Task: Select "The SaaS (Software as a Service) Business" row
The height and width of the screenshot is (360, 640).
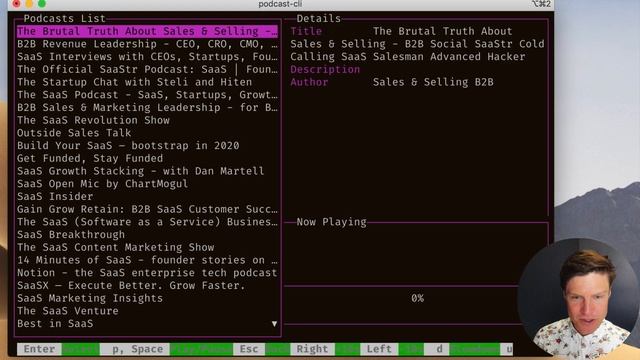Action: (x=147, y=222)
